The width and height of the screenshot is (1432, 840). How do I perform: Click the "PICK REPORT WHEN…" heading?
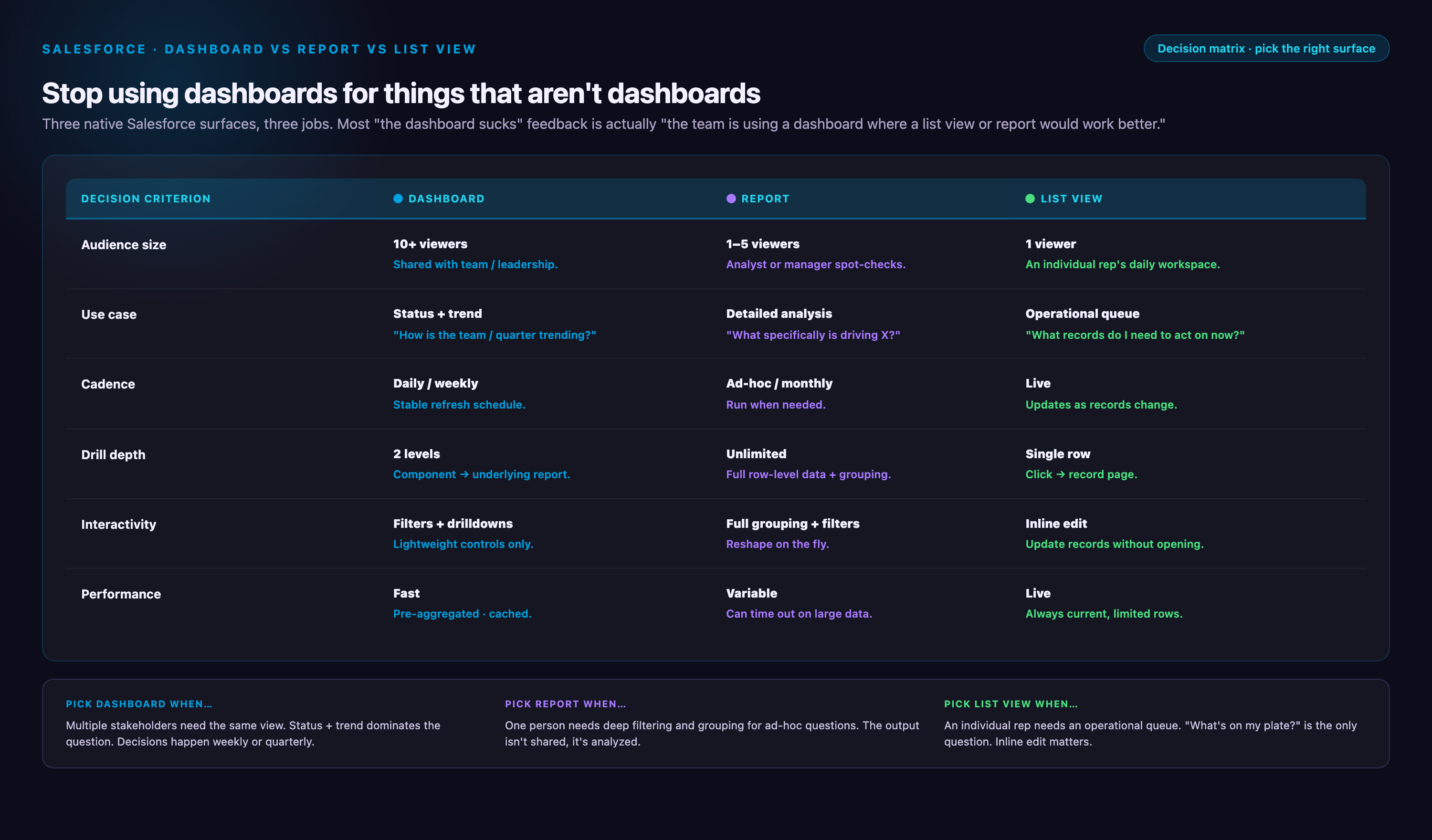pos(565,703)
